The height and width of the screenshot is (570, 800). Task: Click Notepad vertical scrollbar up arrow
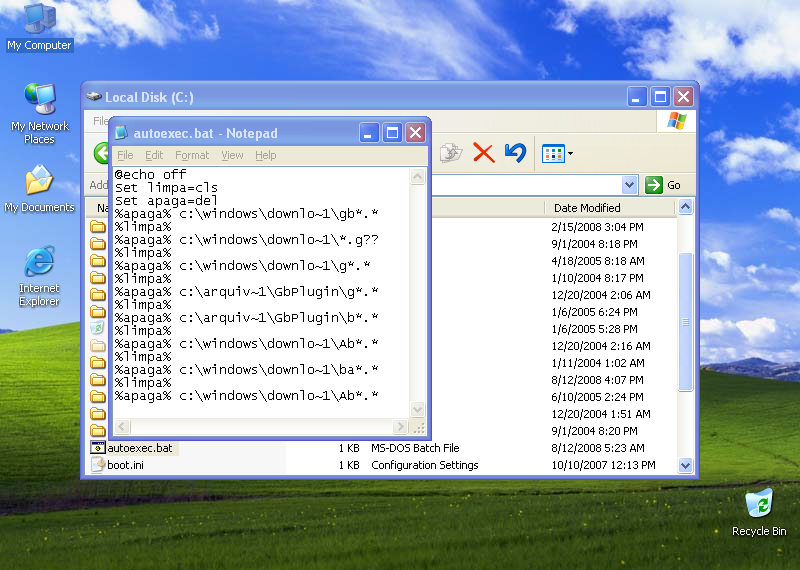[417, 177]
